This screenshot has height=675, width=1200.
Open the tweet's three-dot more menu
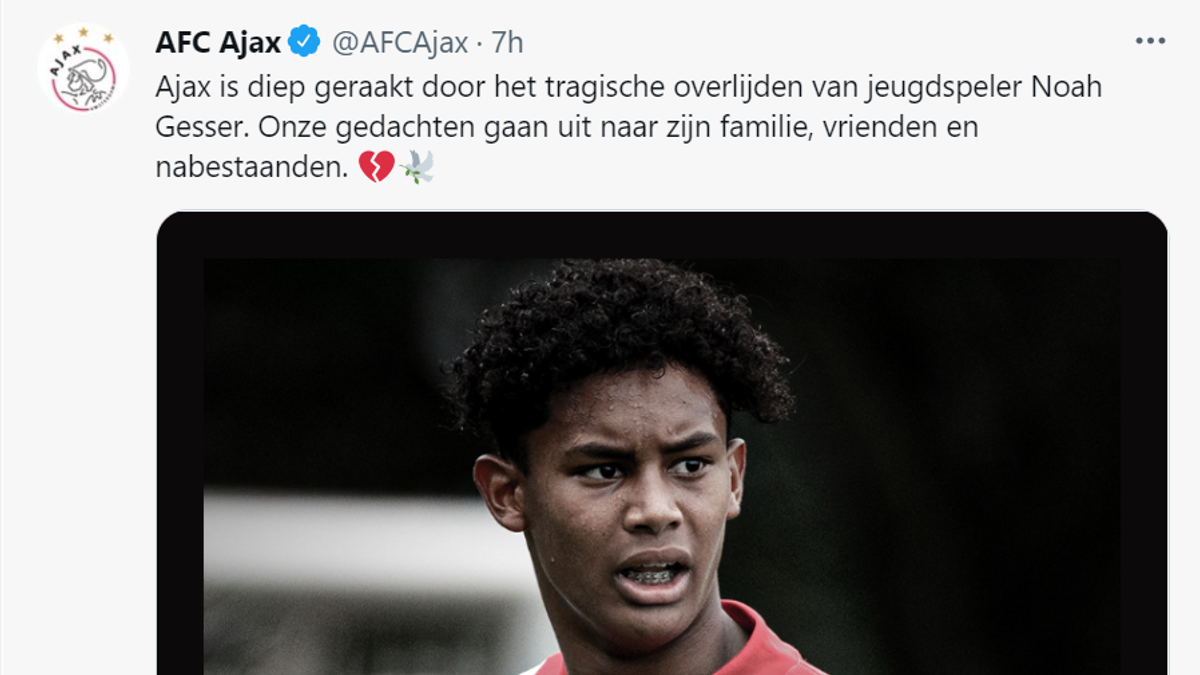point(1150,42)
